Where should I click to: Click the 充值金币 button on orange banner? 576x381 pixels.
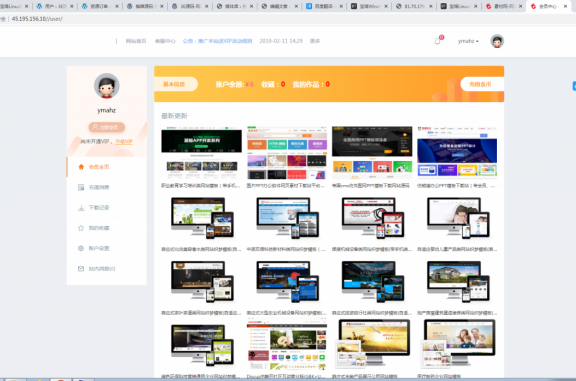click(x=482, y=84)
